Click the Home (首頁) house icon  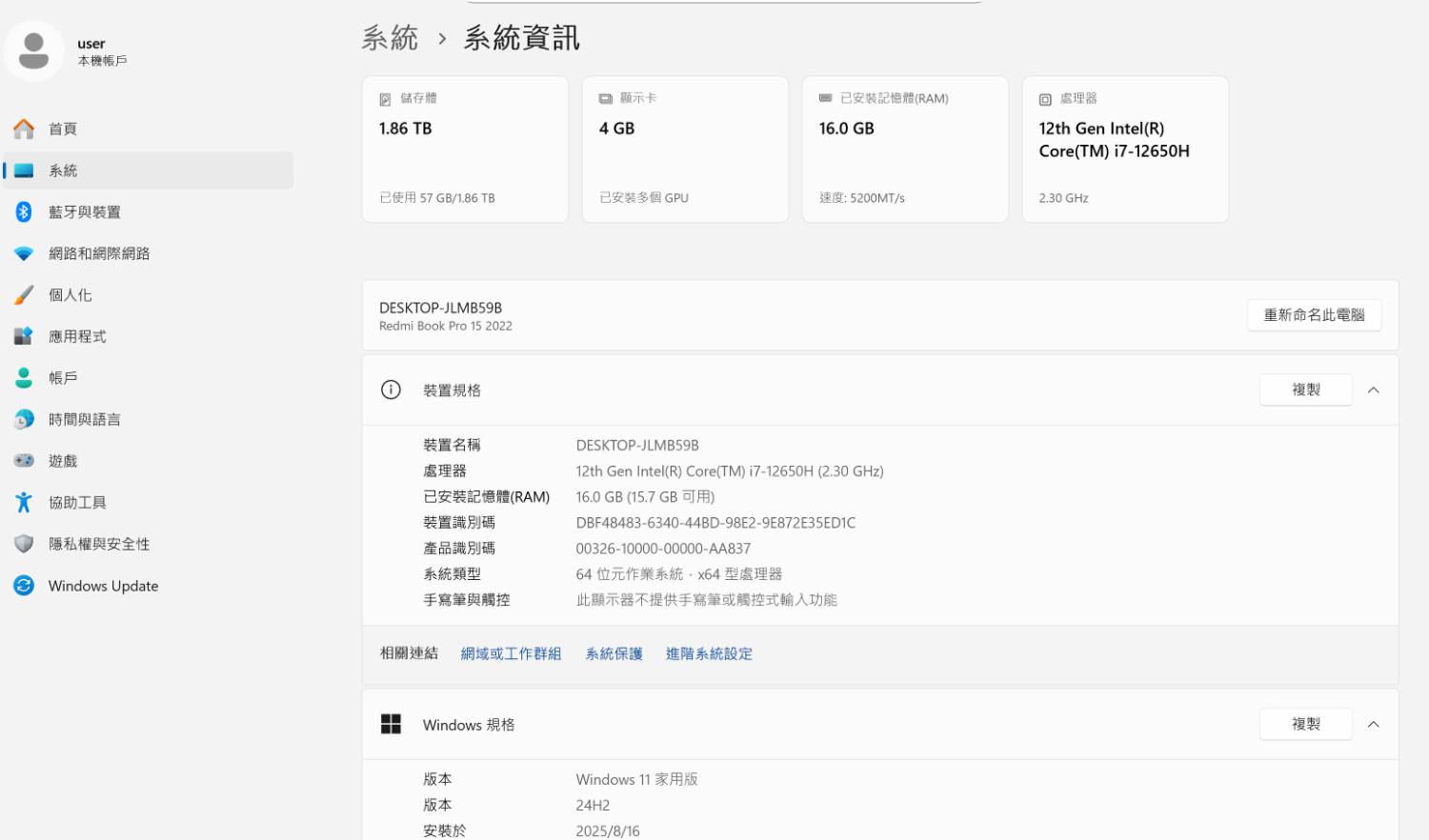point(24,129)
